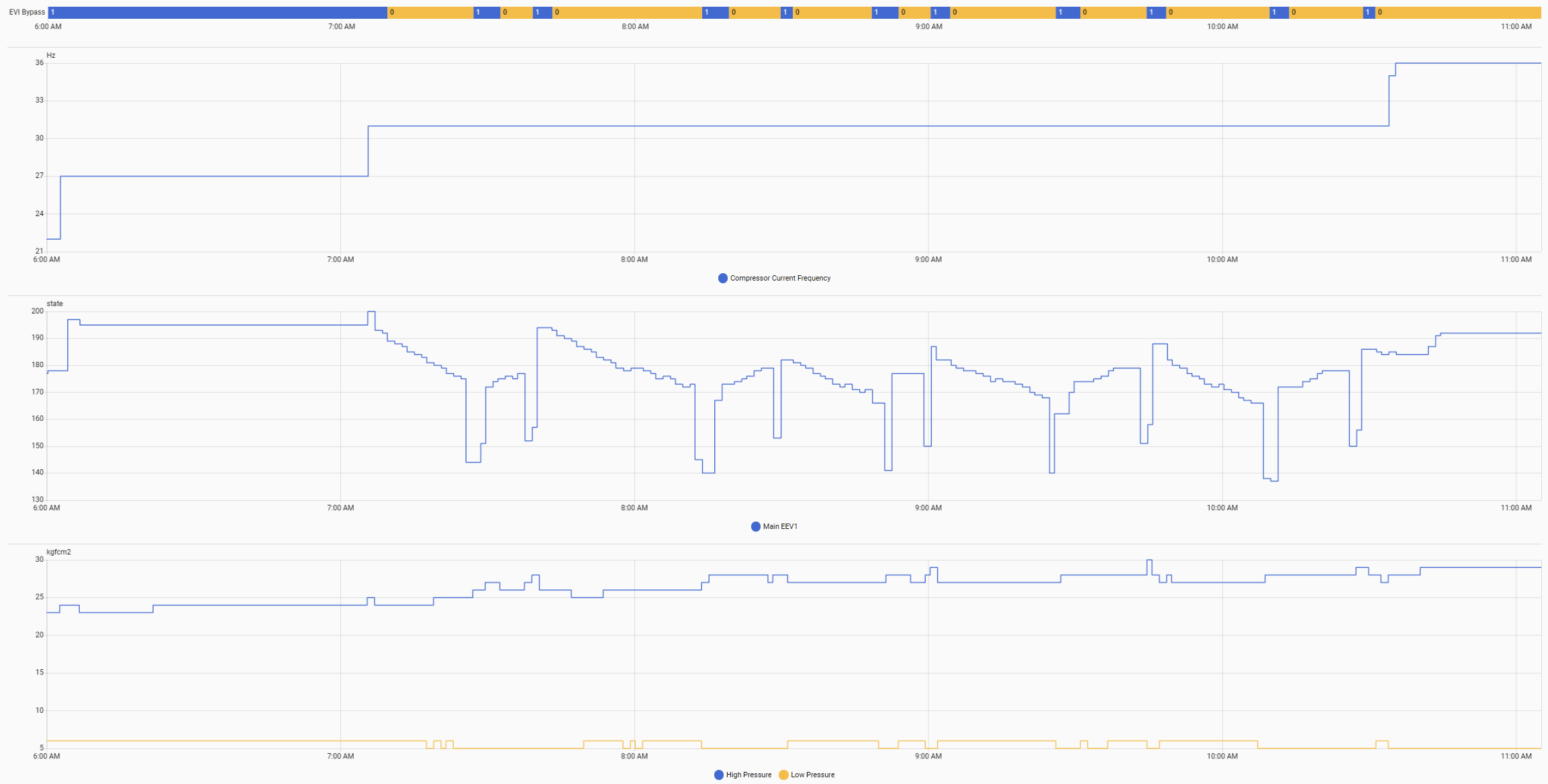This screenshot has width=1548, height=784.
Task: Click the 36 tick on the Hz axis
Action: point(40,63)
